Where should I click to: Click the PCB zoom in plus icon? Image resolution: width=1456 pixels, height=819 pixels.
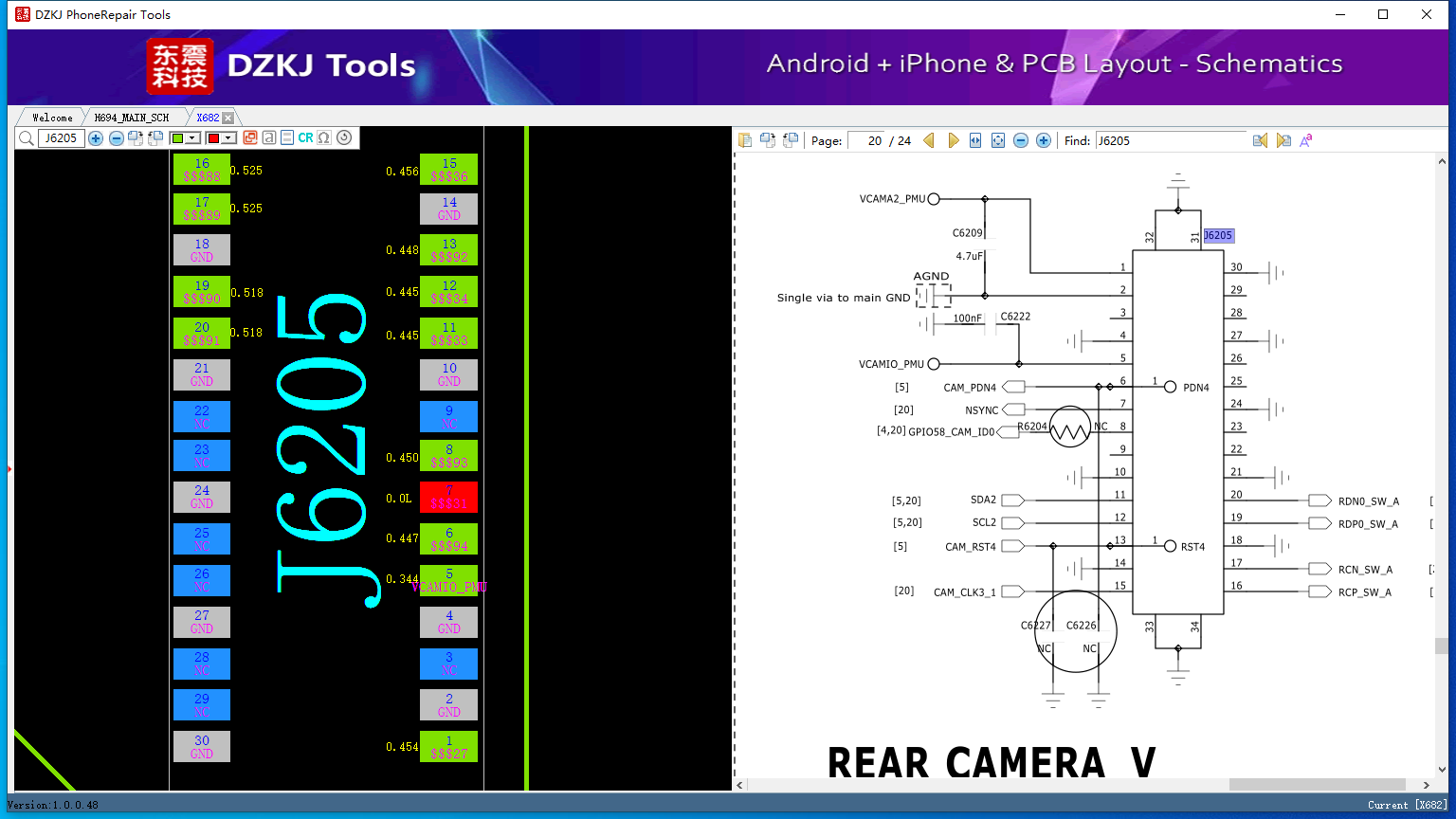pyautogui.click(x=96, y=138)
